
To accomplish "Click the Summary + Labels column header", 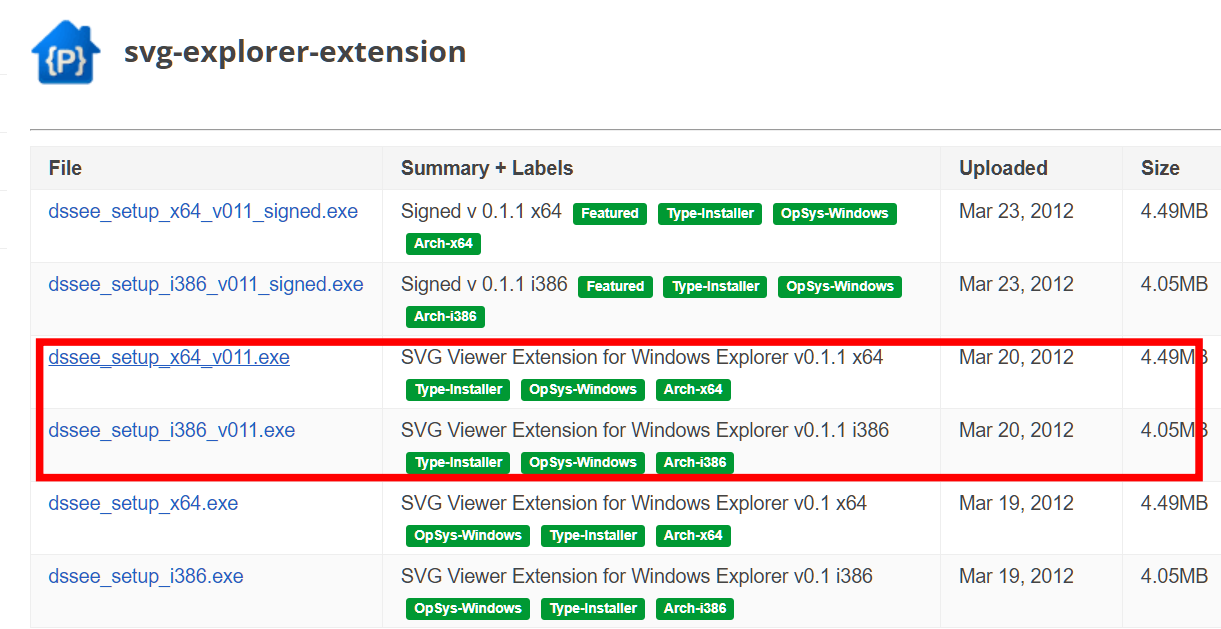I will click(x=487, y=168).
